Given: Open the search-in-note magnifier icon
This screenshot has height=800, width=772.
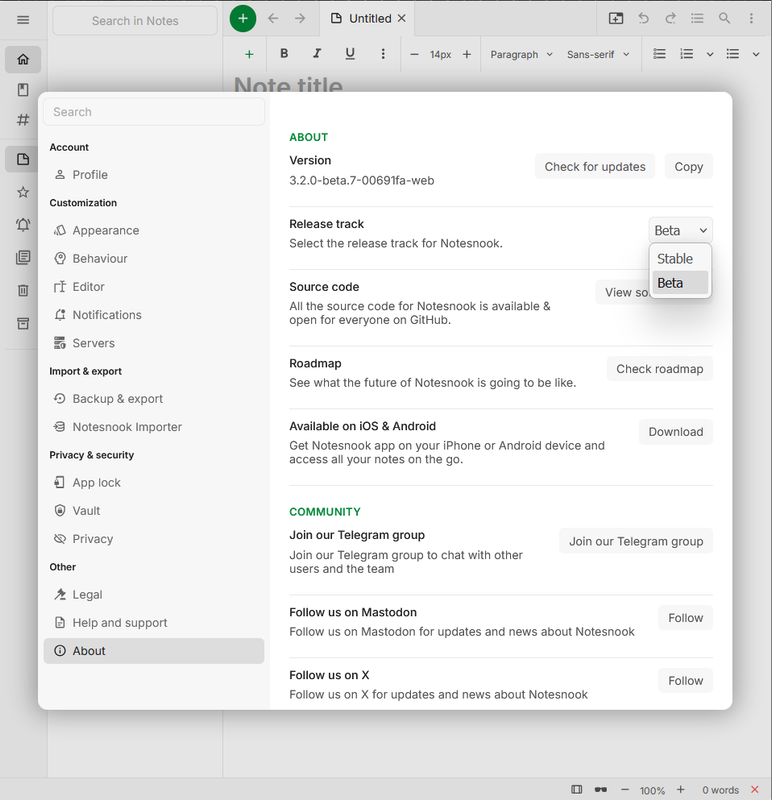Looking at the screenshot, I should pos(724,18).
